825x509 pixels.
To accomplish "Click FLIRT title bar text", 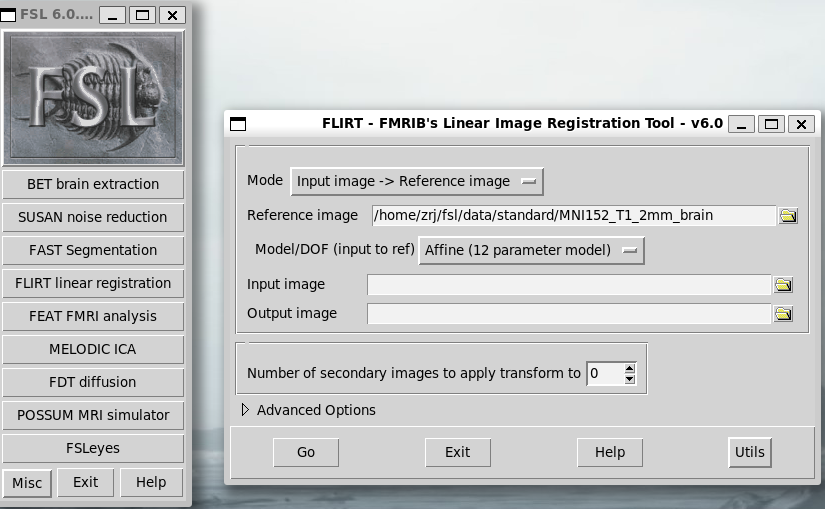I will tap(522, 123).
